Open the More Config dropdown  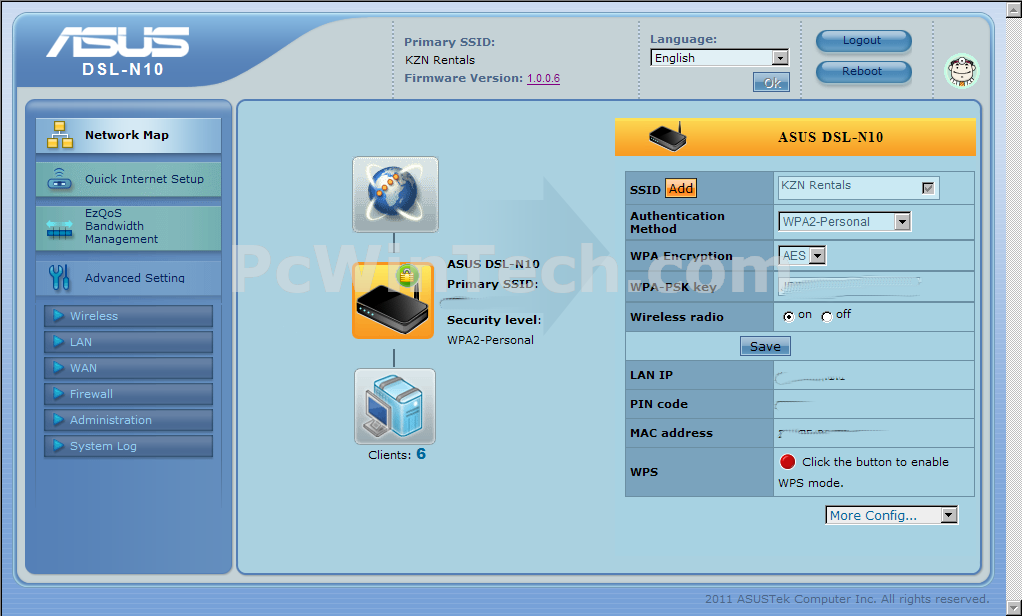pos(892,515)
